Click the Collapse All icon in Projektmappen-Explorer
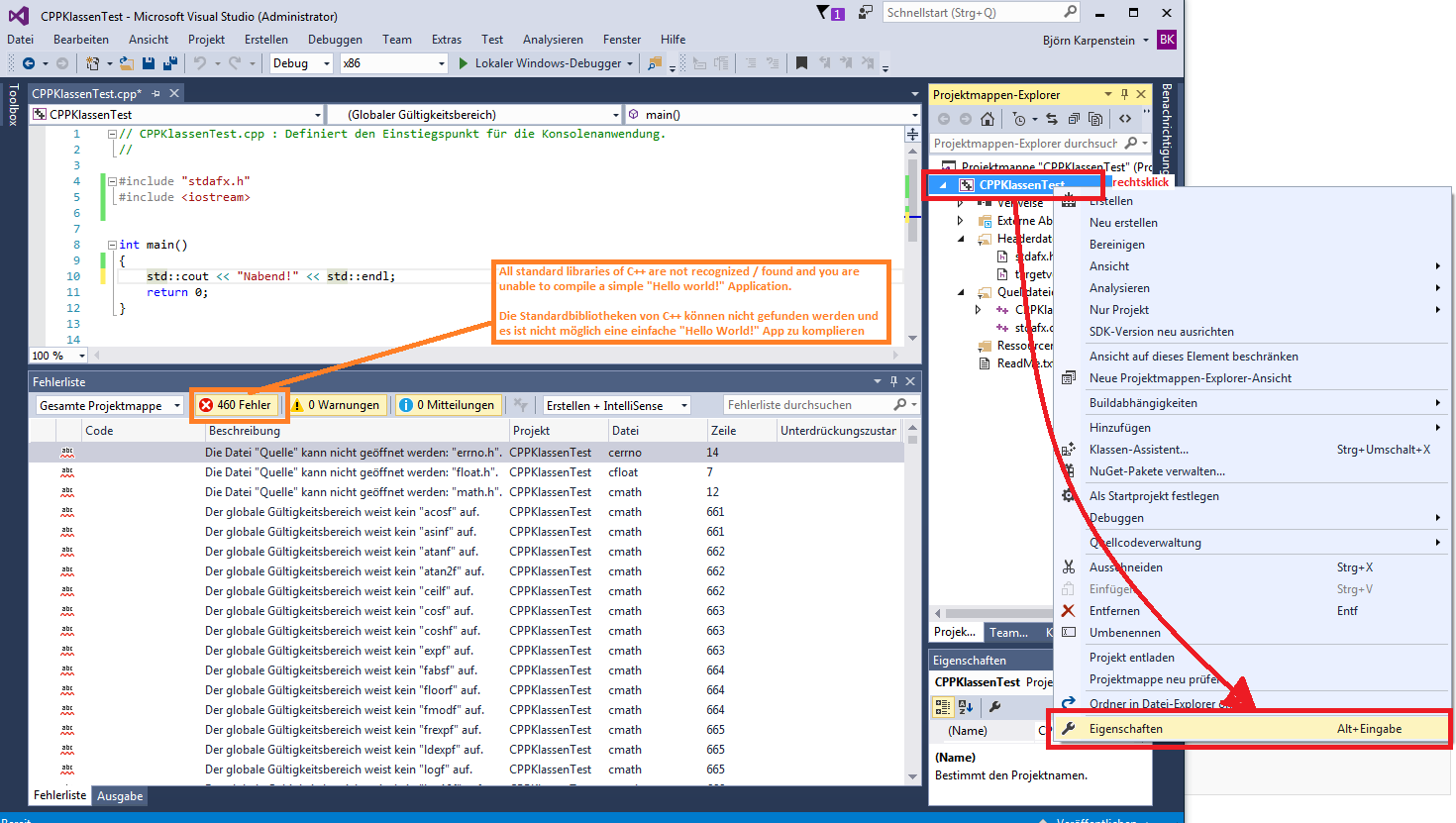 (x=1074, y=119)
